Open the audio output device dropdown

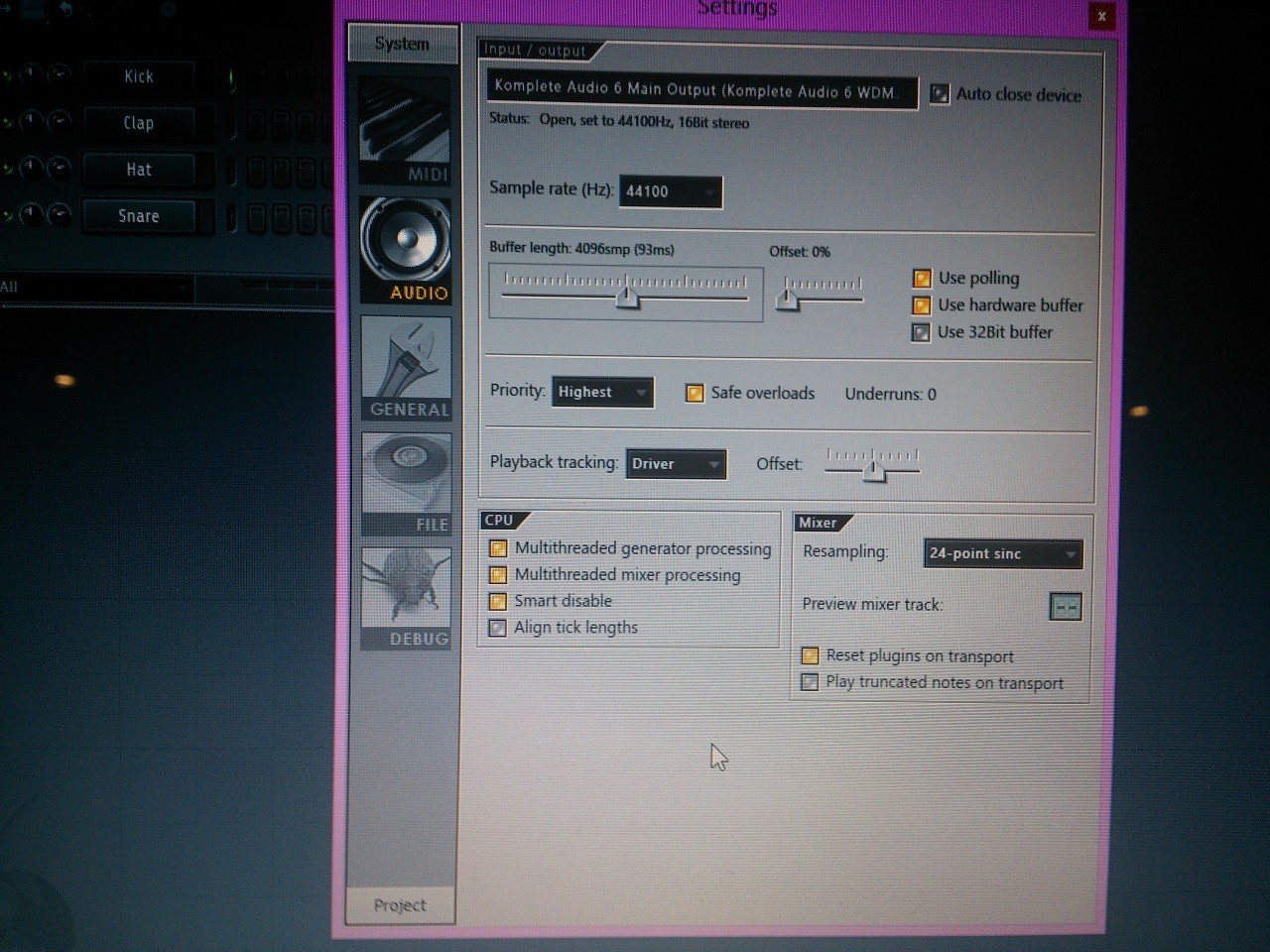pyautogui.click(x=701, y=89)
